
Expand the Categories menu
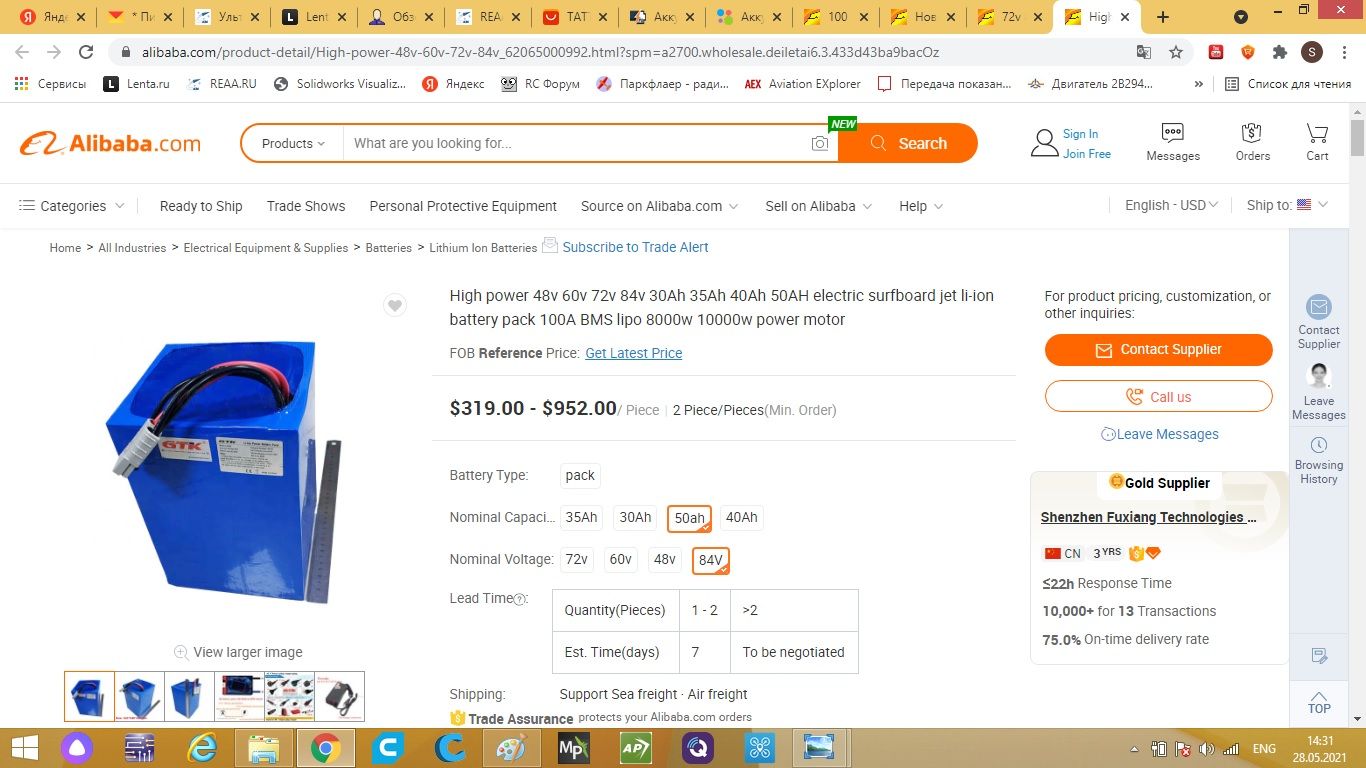(x=72, y=206)
